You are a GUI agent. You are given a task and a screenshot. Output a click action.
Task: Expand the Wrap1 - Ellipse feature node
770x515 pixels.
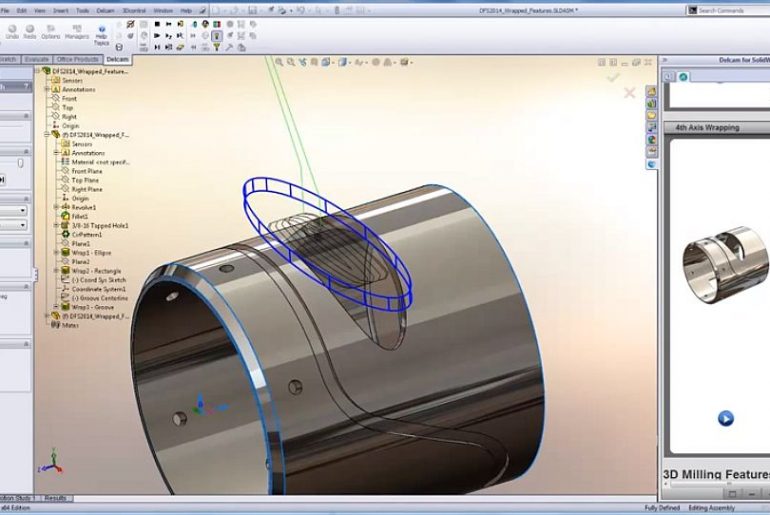[56, 252]
